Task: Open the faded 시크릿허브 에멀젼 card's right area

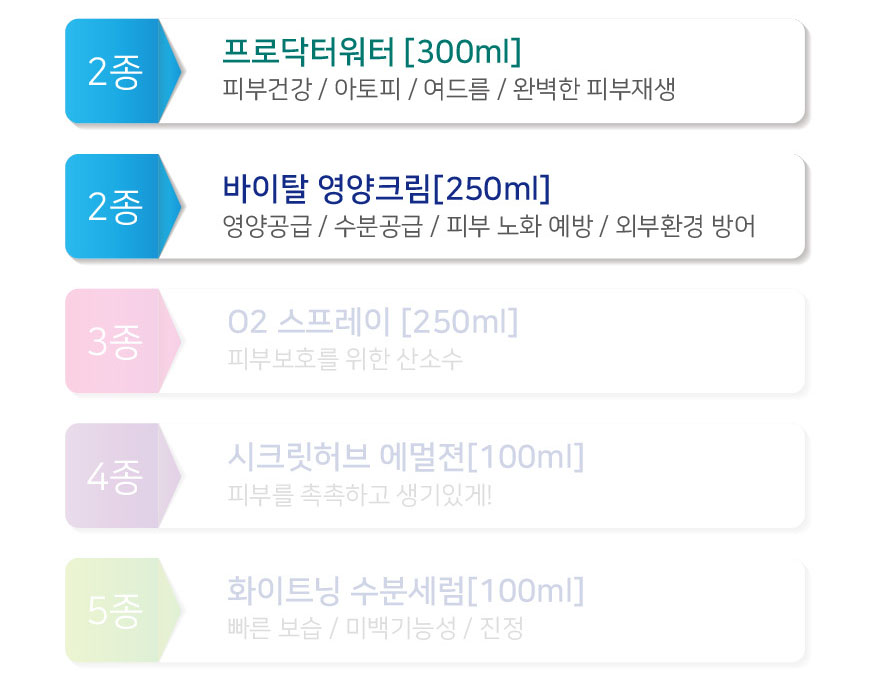Action: point(696,476)
